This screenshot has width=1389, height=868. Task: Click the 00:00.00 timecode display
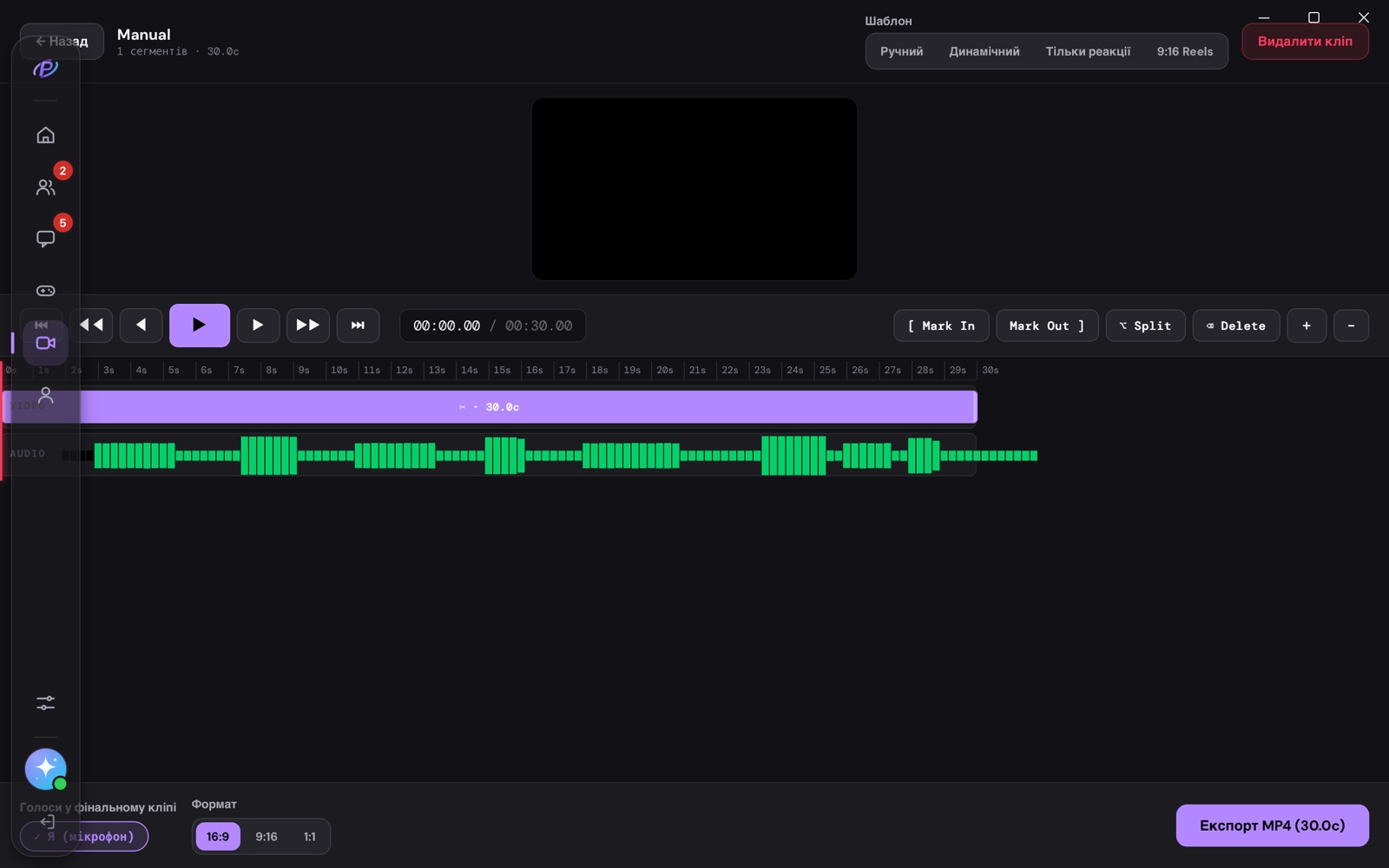coord(446,325)
